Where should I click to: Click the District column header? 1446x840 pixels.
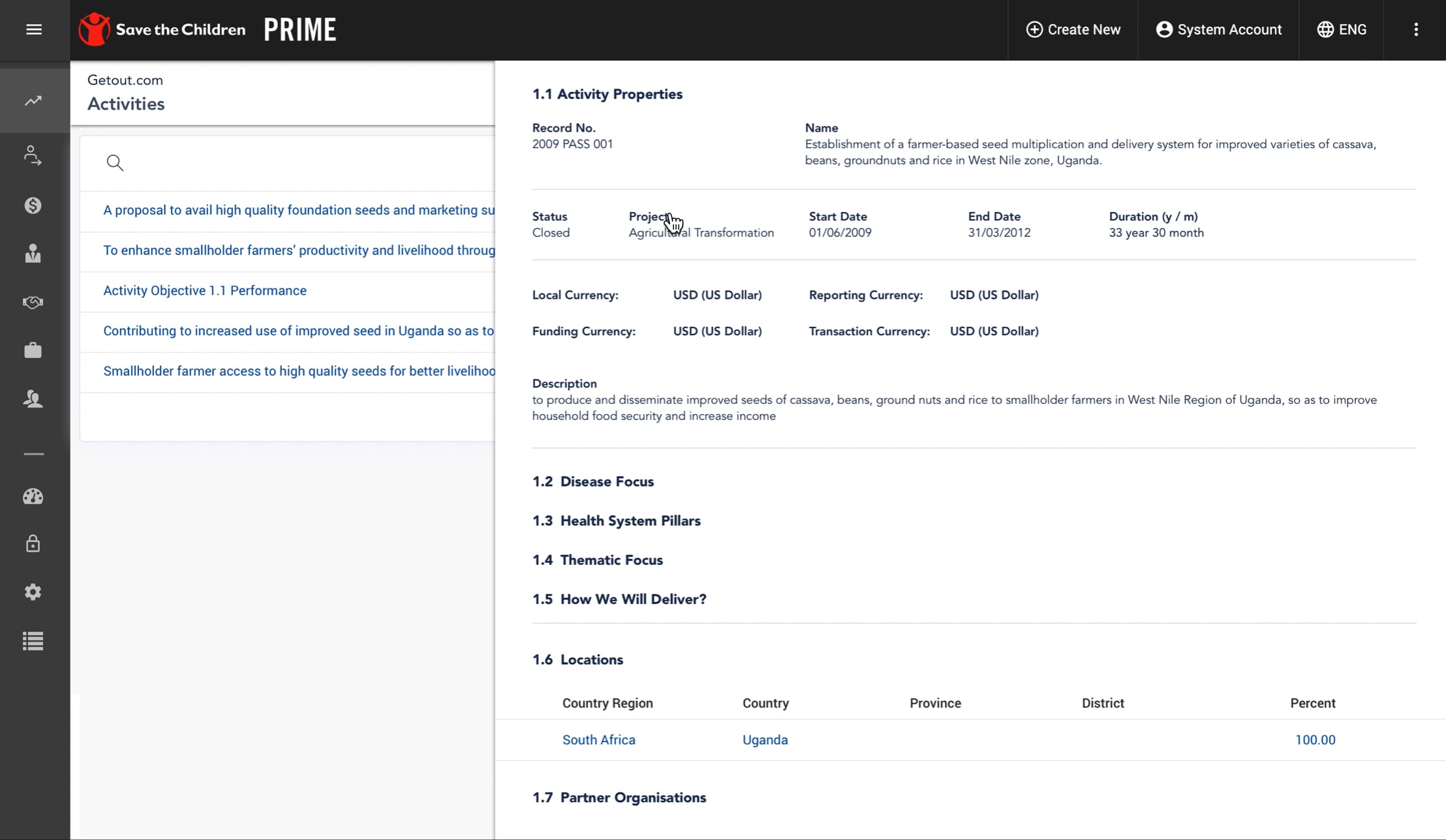click(1103, 703)
